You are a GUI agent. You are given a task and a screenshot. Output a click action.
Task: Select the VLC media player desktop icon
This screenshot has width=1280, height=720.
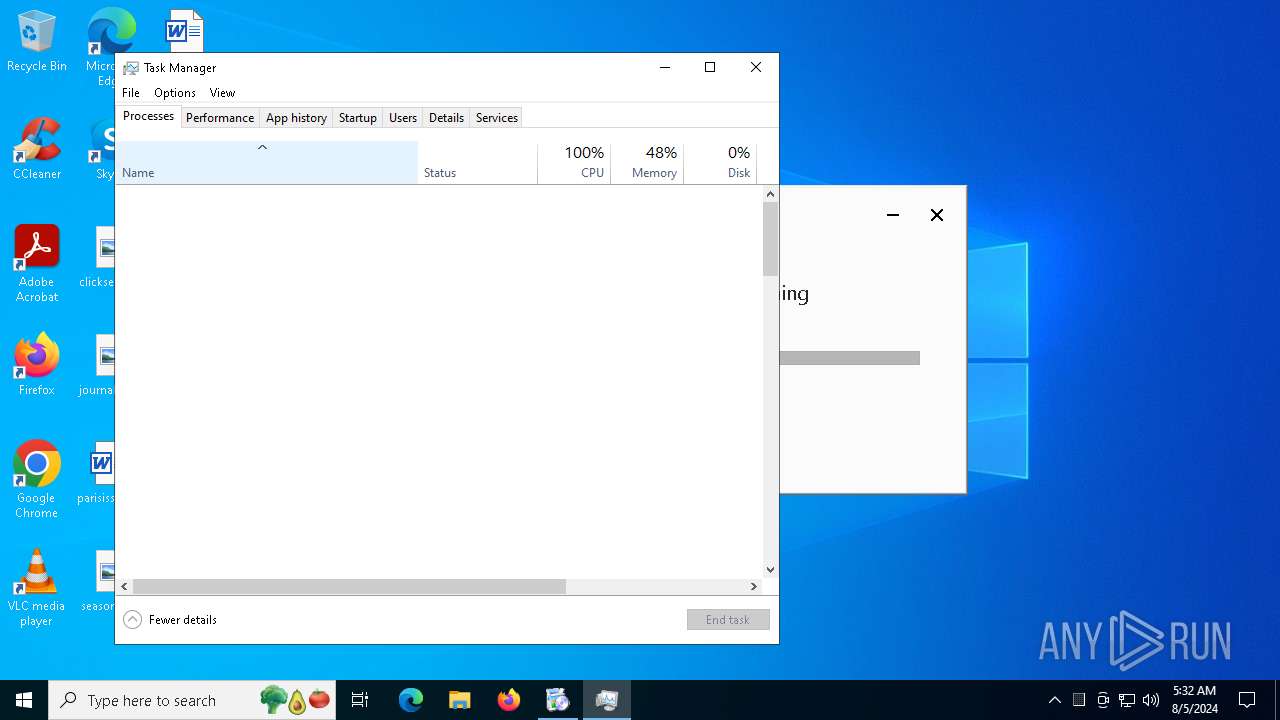(37, 588)
